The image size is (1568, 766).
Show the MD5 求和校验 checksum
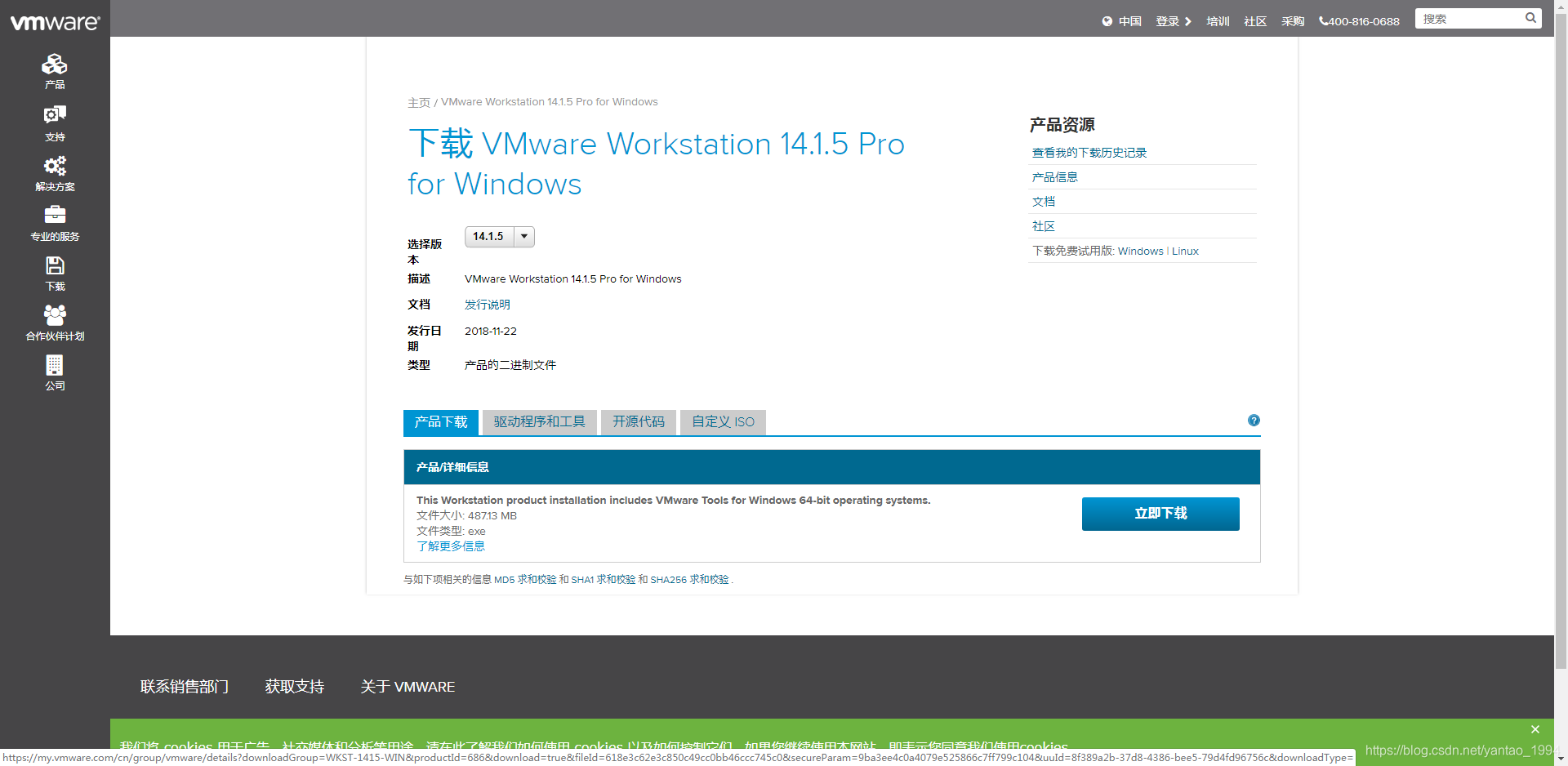[525, 580]
